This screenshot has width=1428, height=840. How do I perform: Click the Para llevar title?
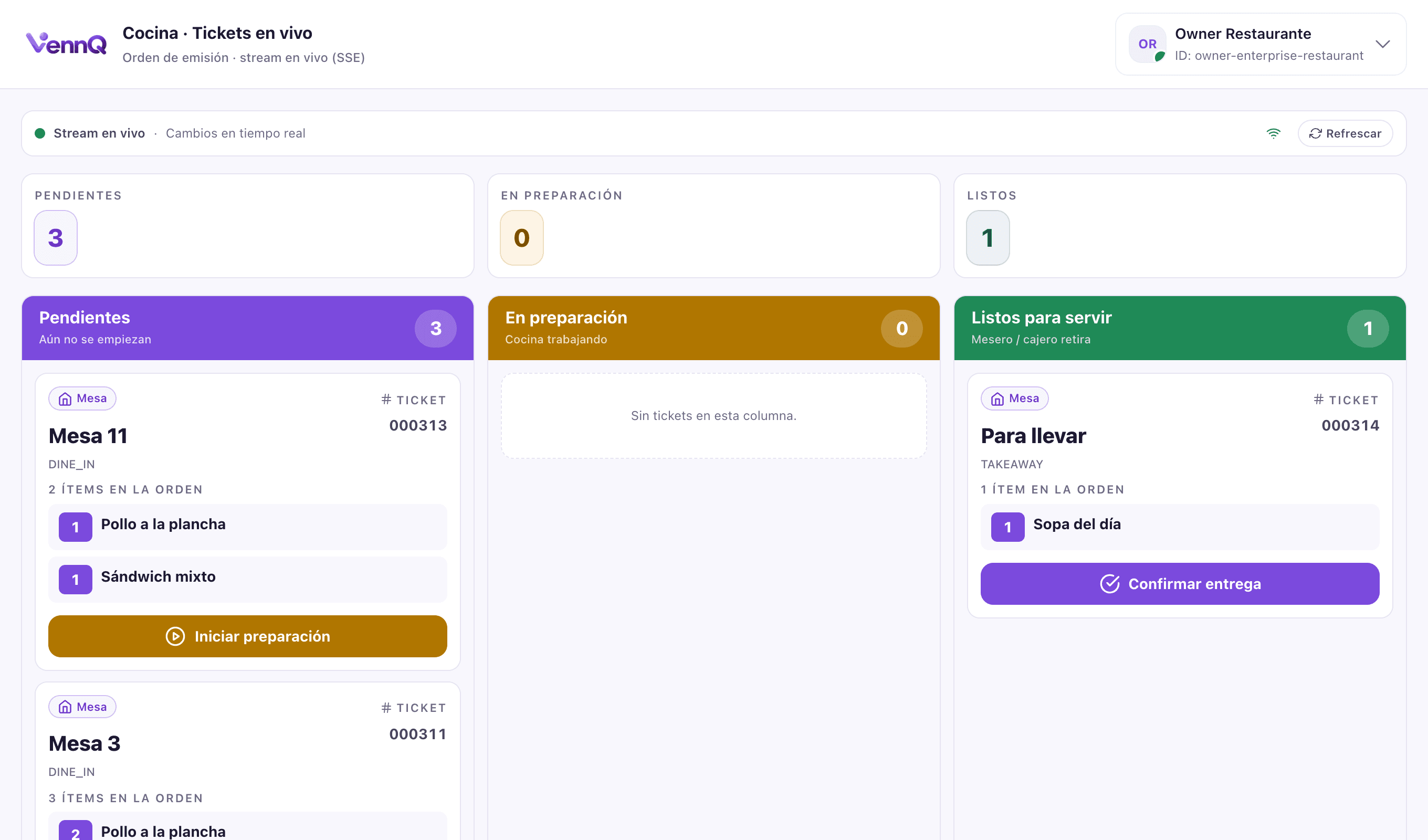pyautogui.click(x=1033, y=436)
